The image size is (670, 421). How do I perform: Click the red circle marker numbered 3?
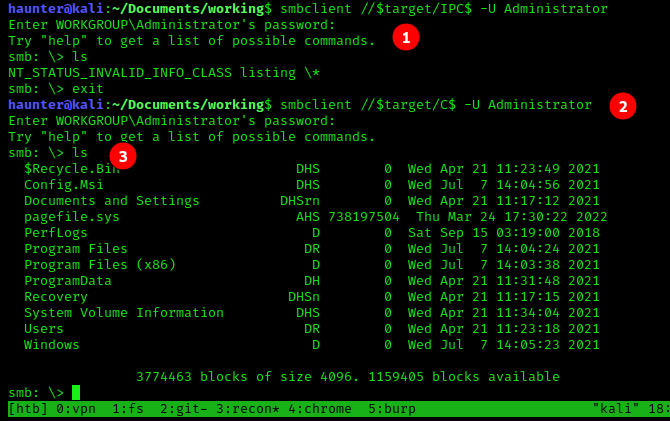[122, 155]
